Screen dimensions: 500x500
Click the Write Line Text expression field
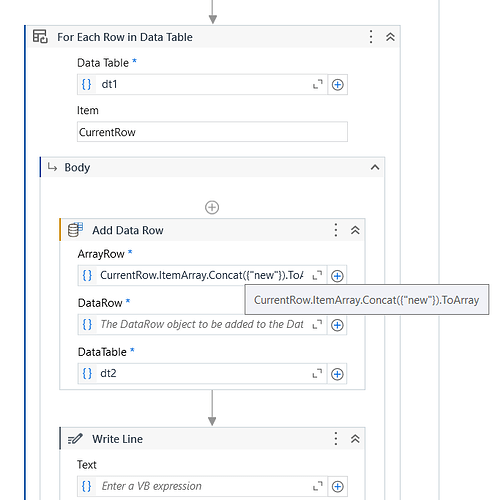pos(202,486)
